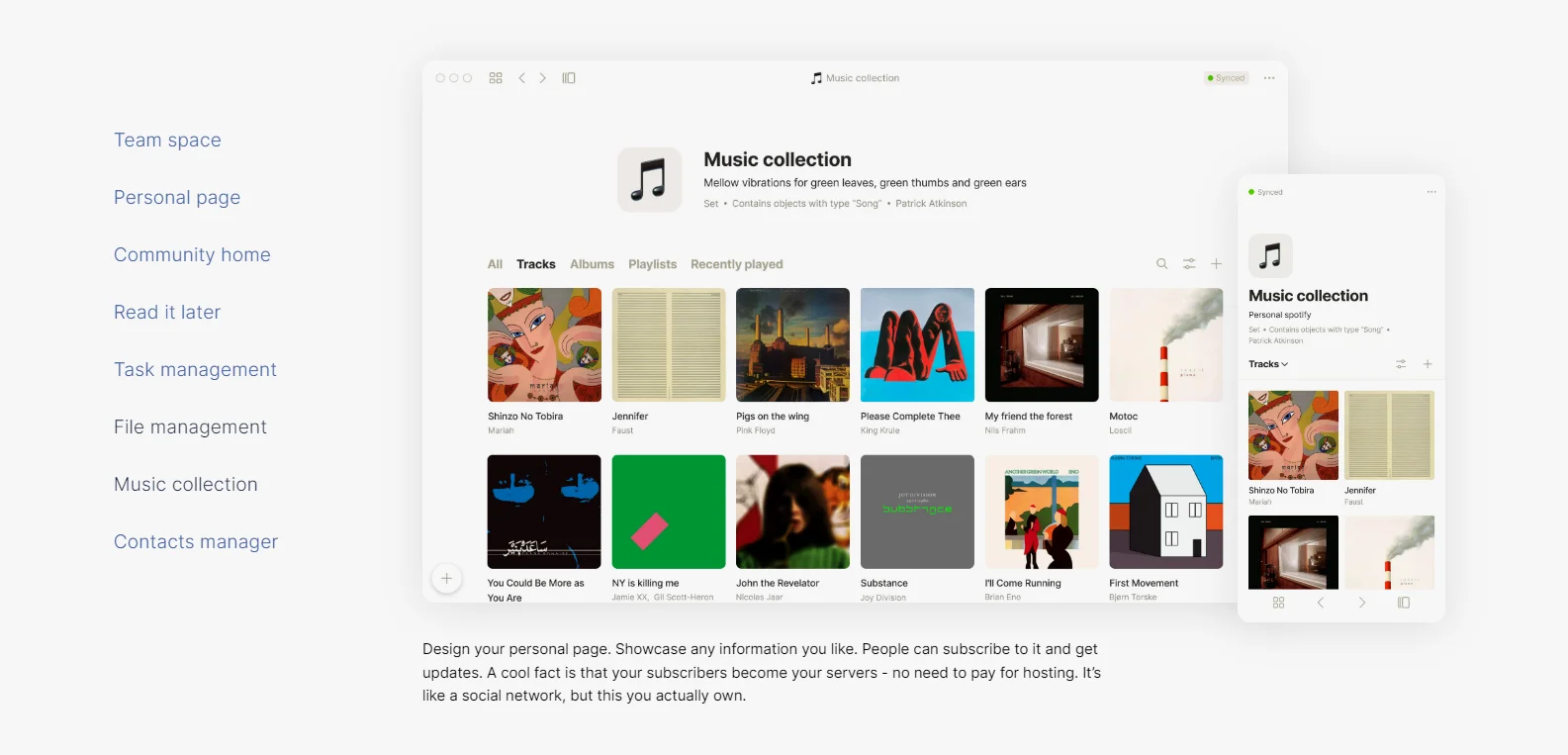Open the Please Complete Thee cover

click(x=917, y=344)
